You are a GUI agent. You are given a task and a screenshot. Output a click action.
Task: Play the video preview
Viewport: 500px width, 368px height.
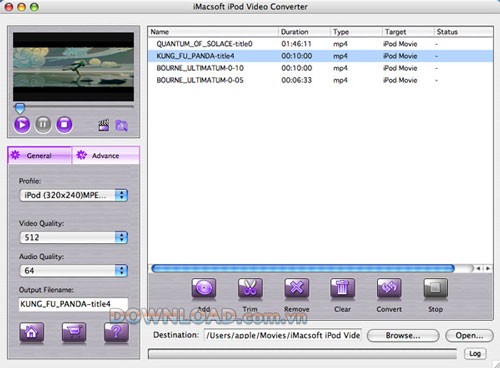click(x=22, y=125)
